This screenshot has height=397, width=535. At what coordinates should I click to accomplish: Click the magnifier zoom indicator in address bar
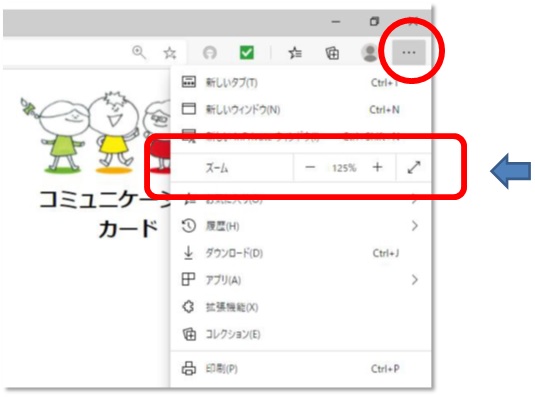pyautogui.click(x=139, y=53)
